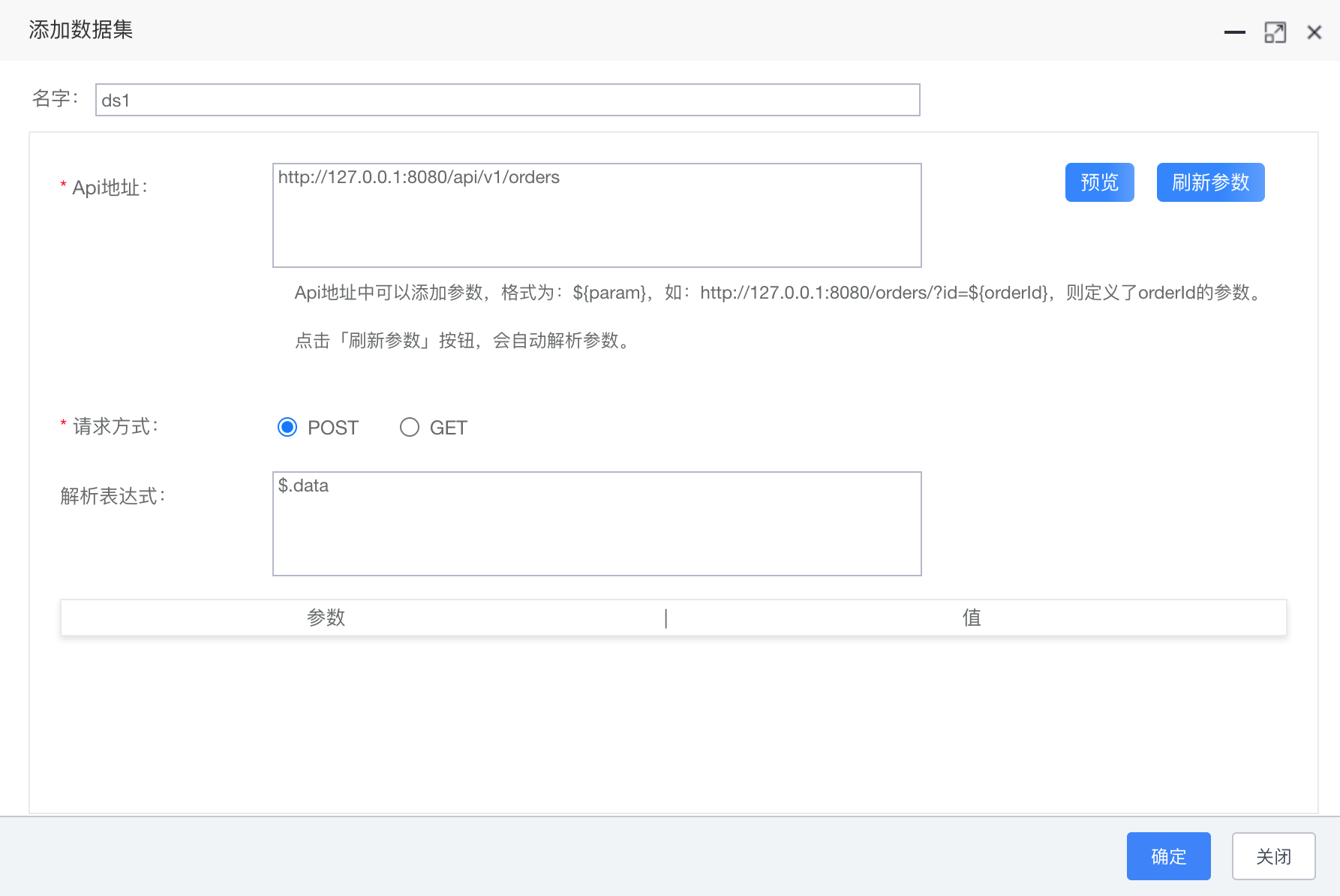Click the Api地址 field label
Screen dimensions: 1340x896
click(x=110, y=188)
